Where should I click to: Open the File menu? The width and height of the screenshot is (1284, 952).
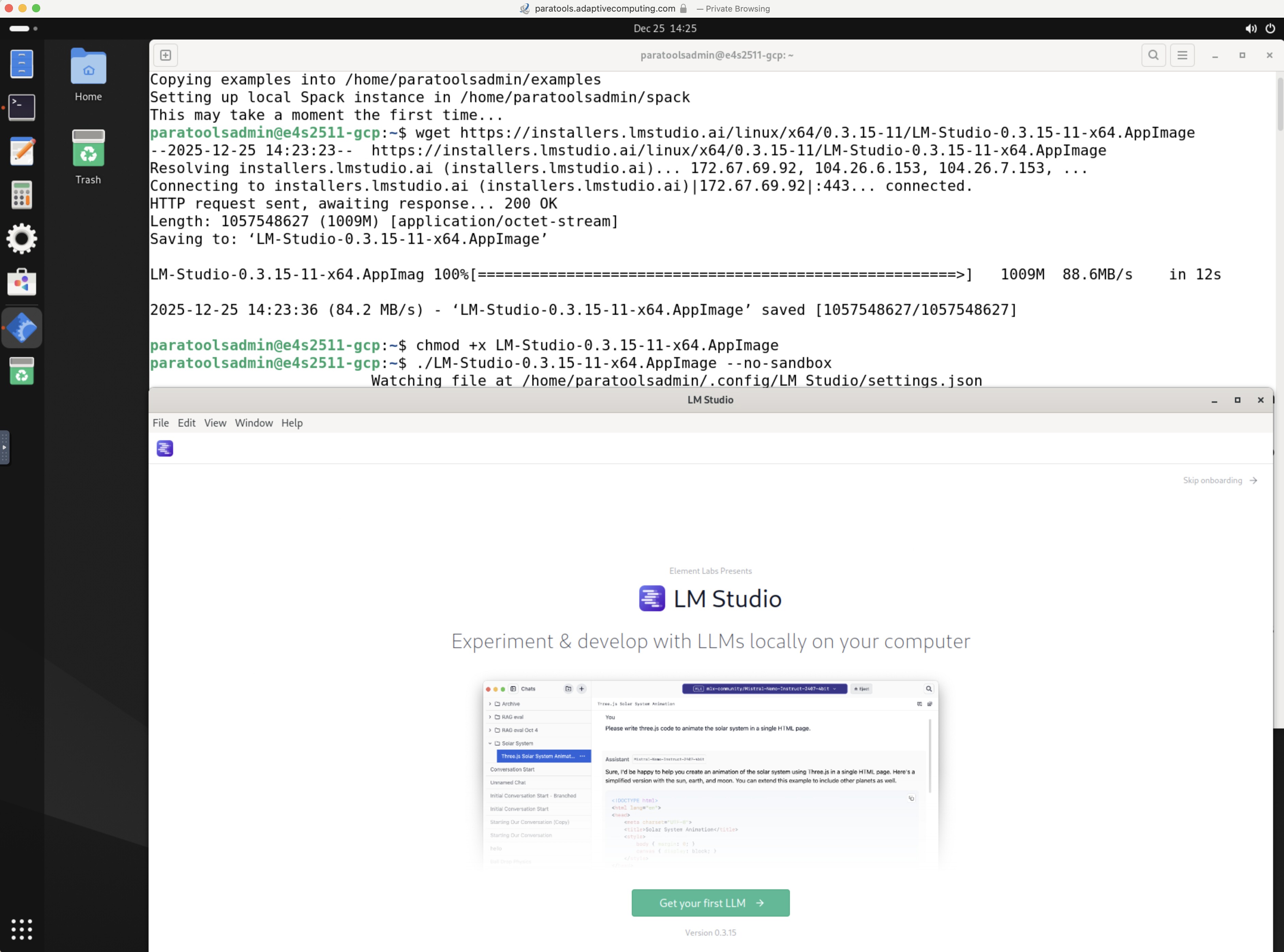click(x=161, y=423)
